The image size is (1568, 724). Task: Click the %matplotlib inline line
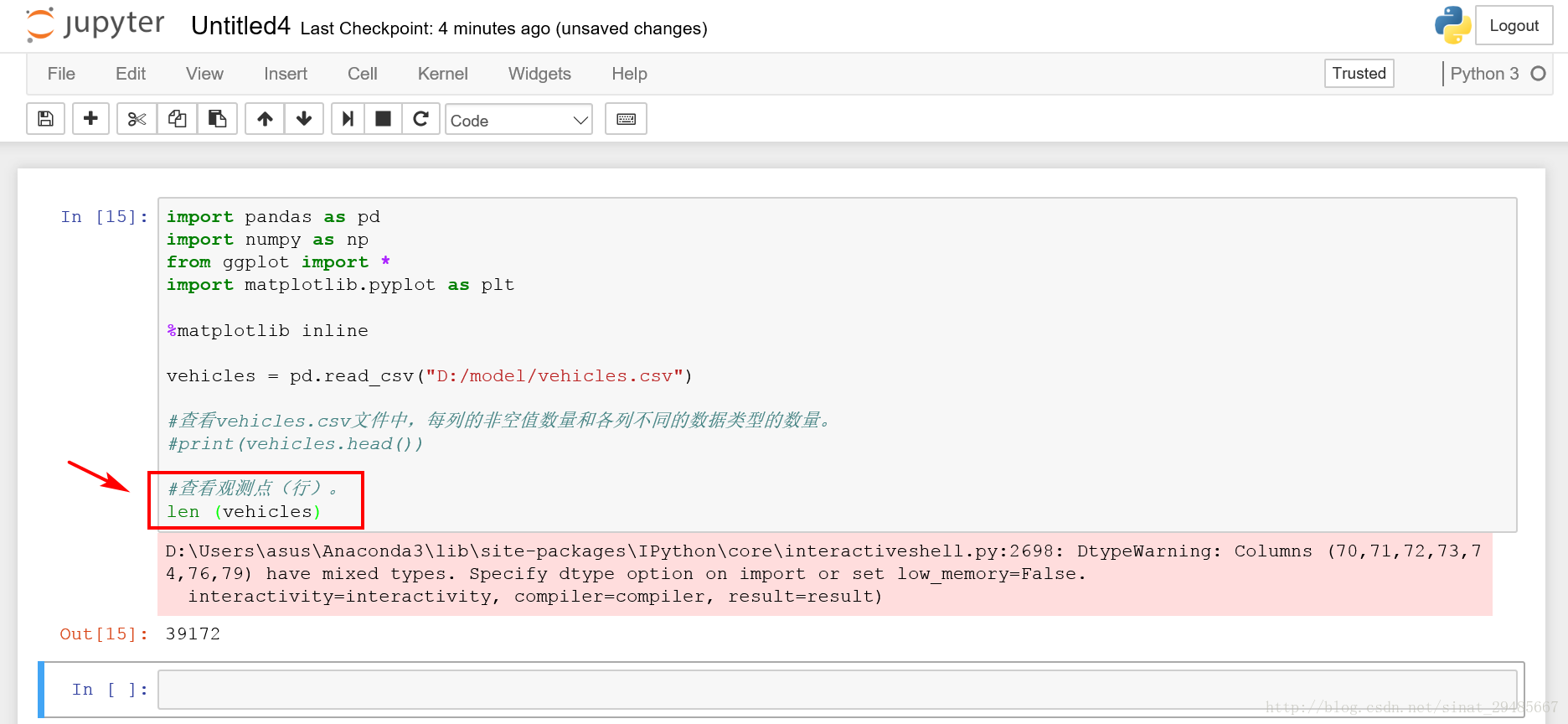(267, 331)
